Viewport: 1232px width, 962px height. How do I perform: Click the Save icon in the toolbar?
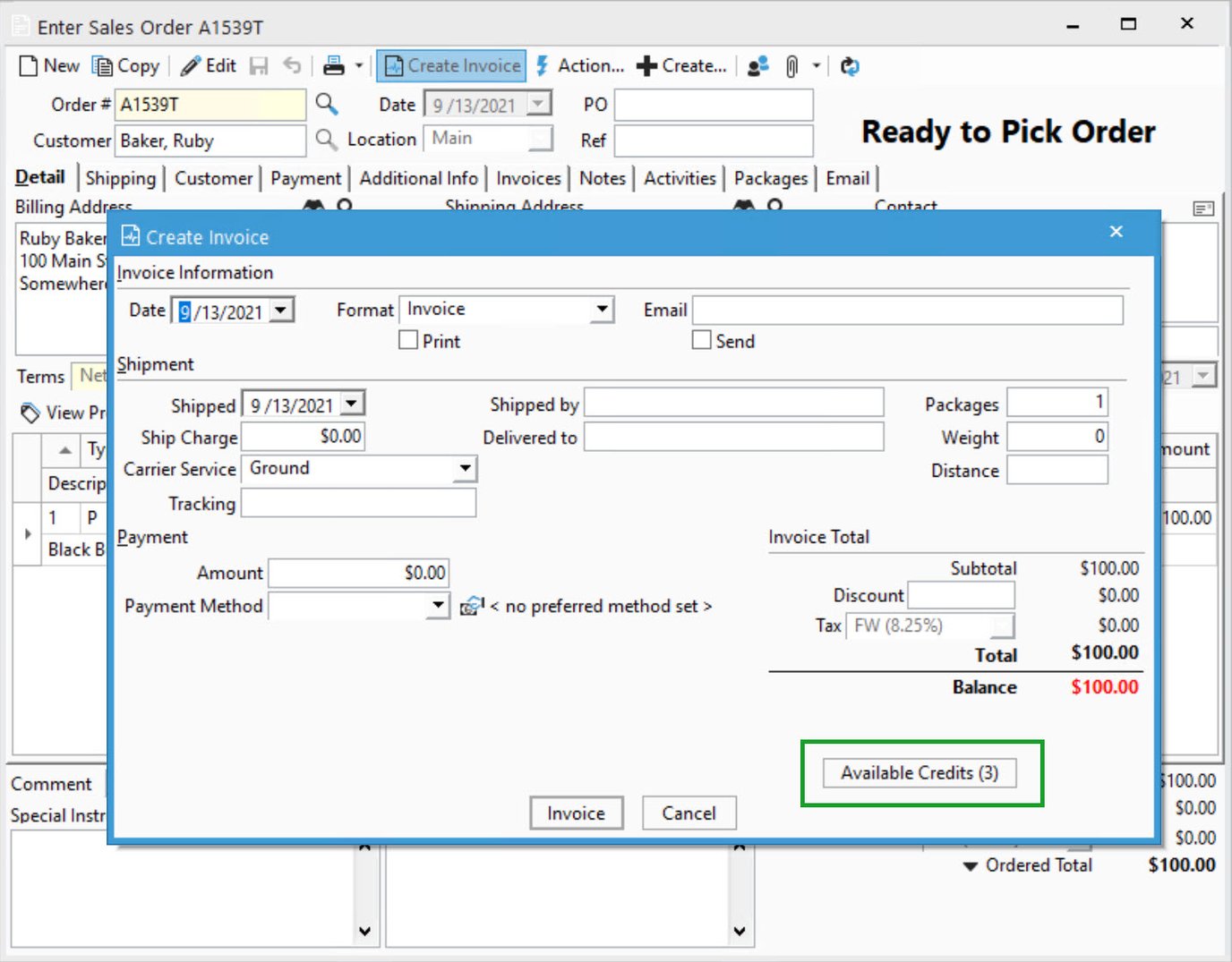tap(260, 65)
